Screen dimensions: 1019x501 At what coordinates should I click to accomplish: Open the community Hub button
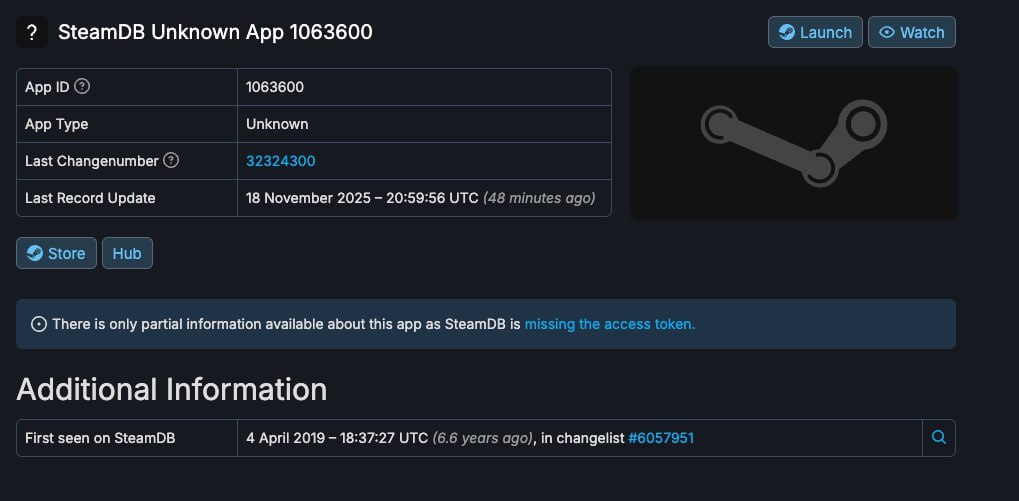point(127,253)
